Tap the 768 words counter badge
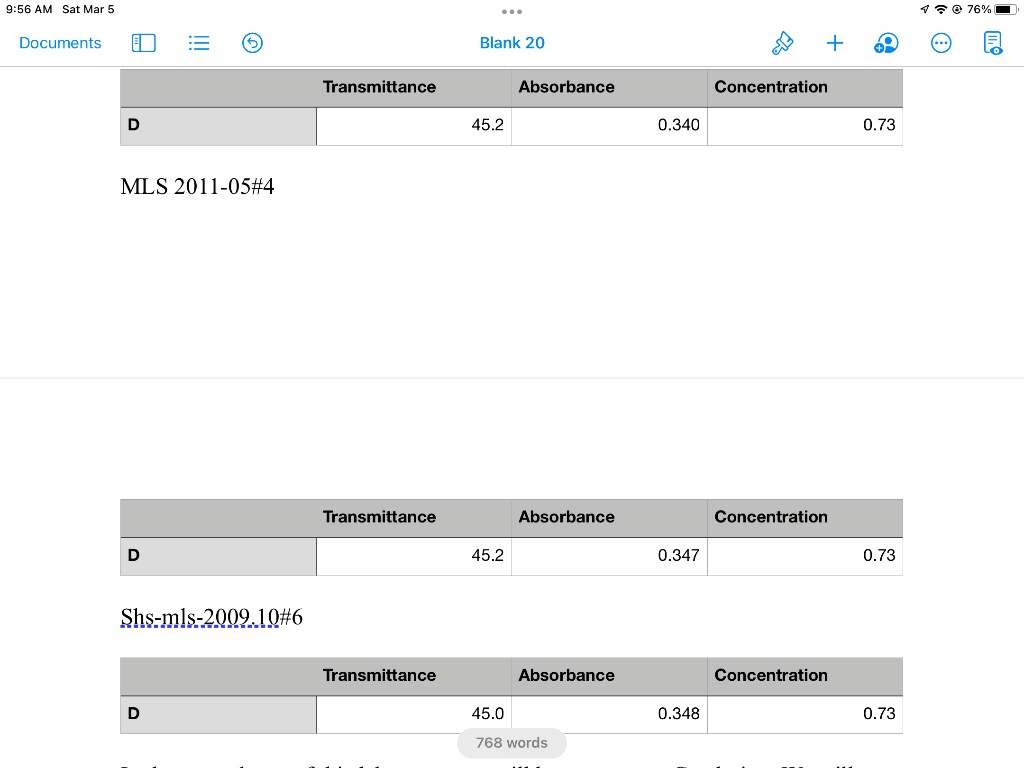Screen dimensions: 1024x768 coord(512,743)
